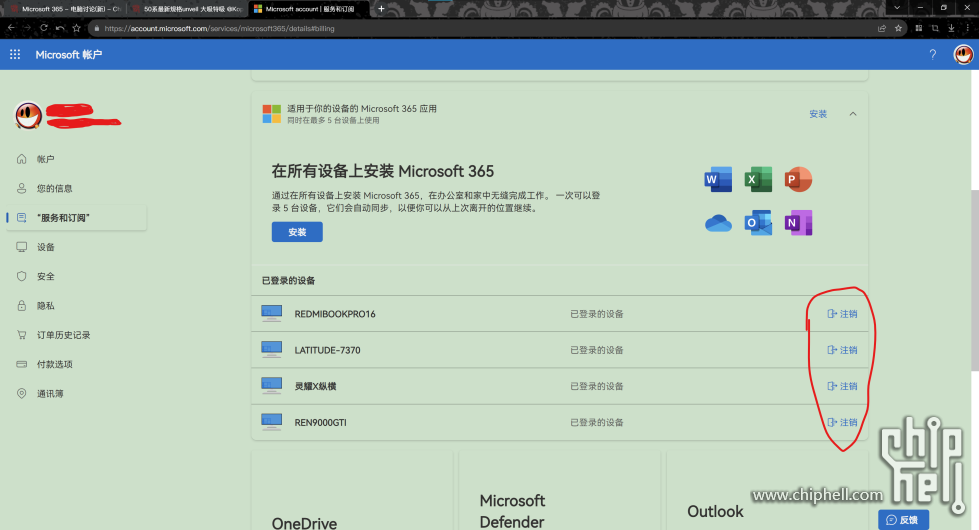Viewport: 979px width, 530px height.
Task: Open a new browser tab
Action: pos(381,9)
